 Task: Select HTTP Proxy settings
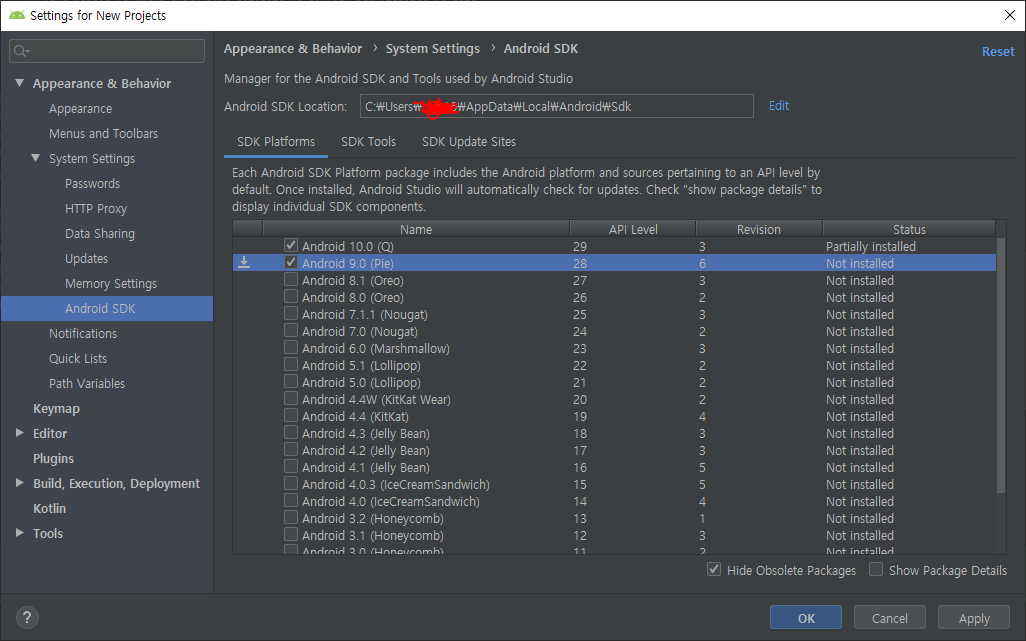[x=96, y=209]
